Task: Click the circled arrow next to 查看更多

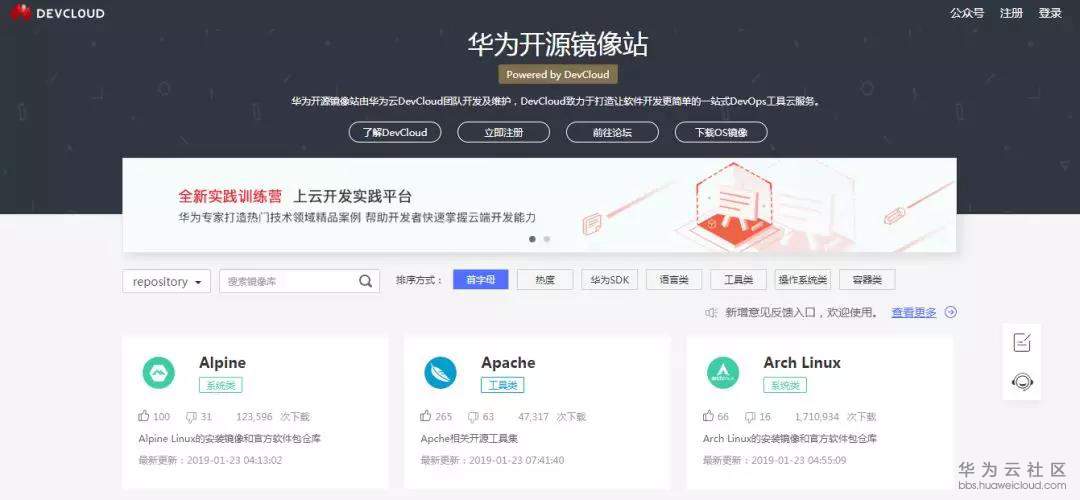Action: (x=951, y=312)
